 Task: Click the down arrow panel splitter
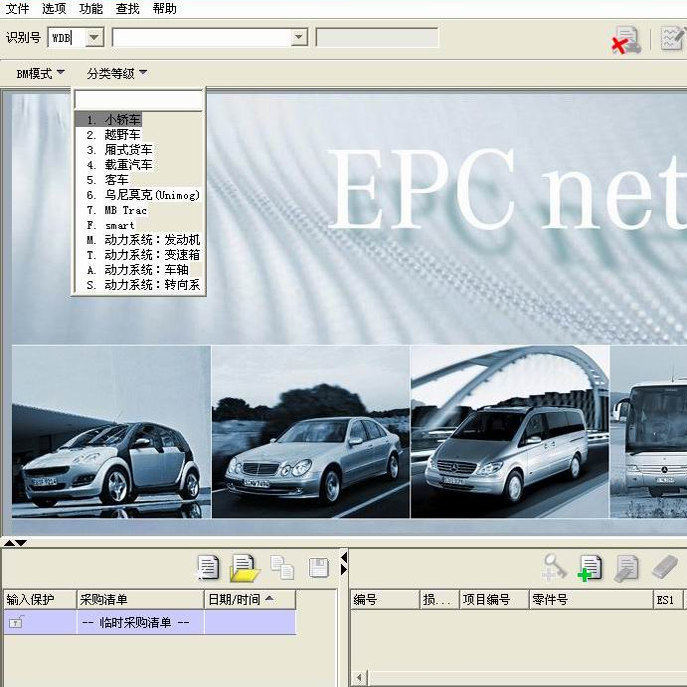pos(21,543)
